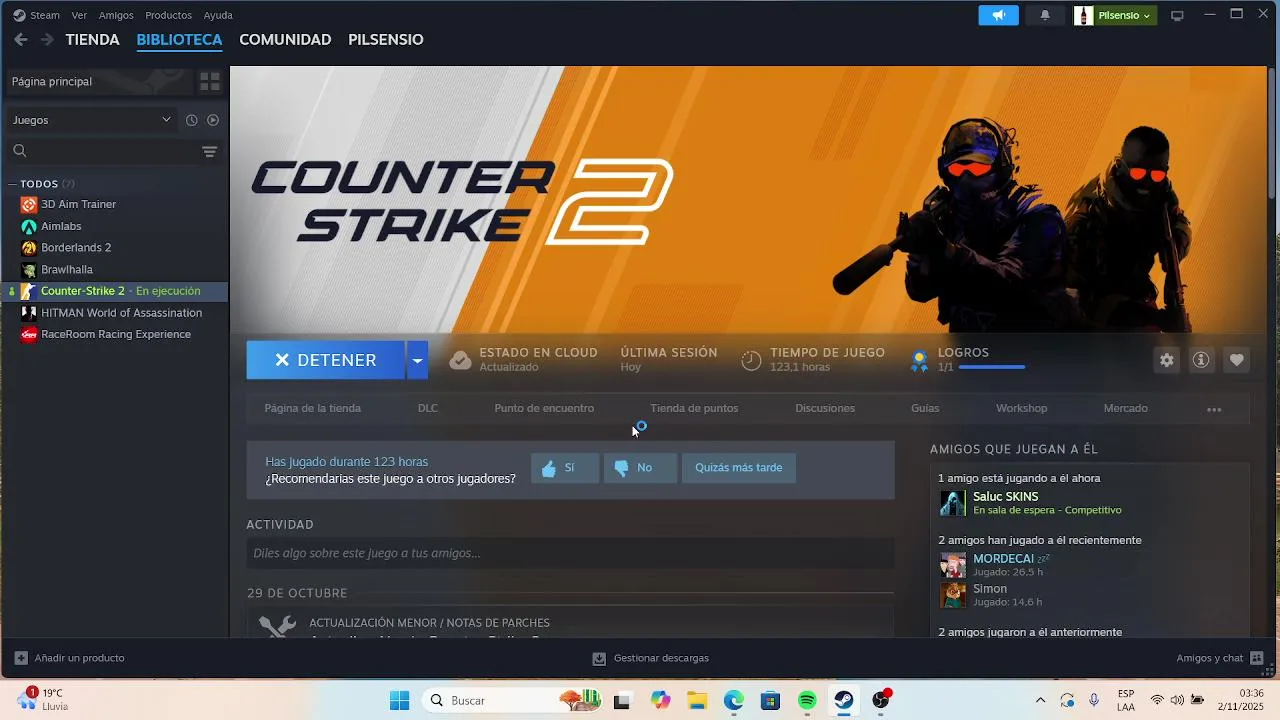
Task: Open the Amigos menu
Action: click(116, 15)
